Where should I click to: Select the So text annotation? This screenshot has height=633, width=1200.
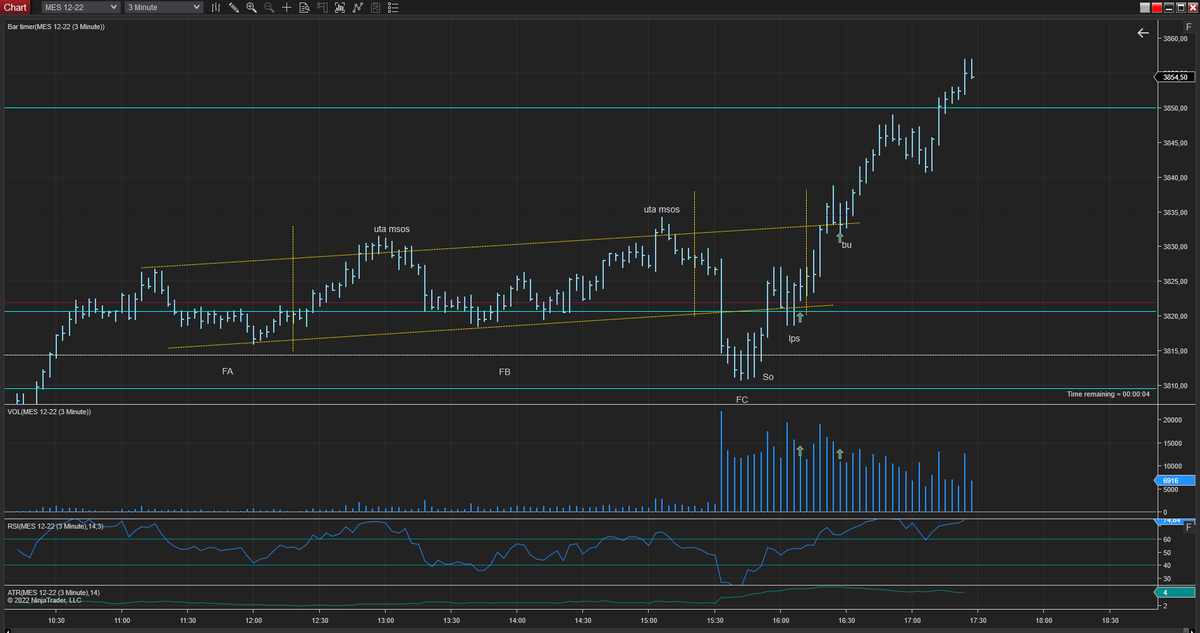coord(768,377)
